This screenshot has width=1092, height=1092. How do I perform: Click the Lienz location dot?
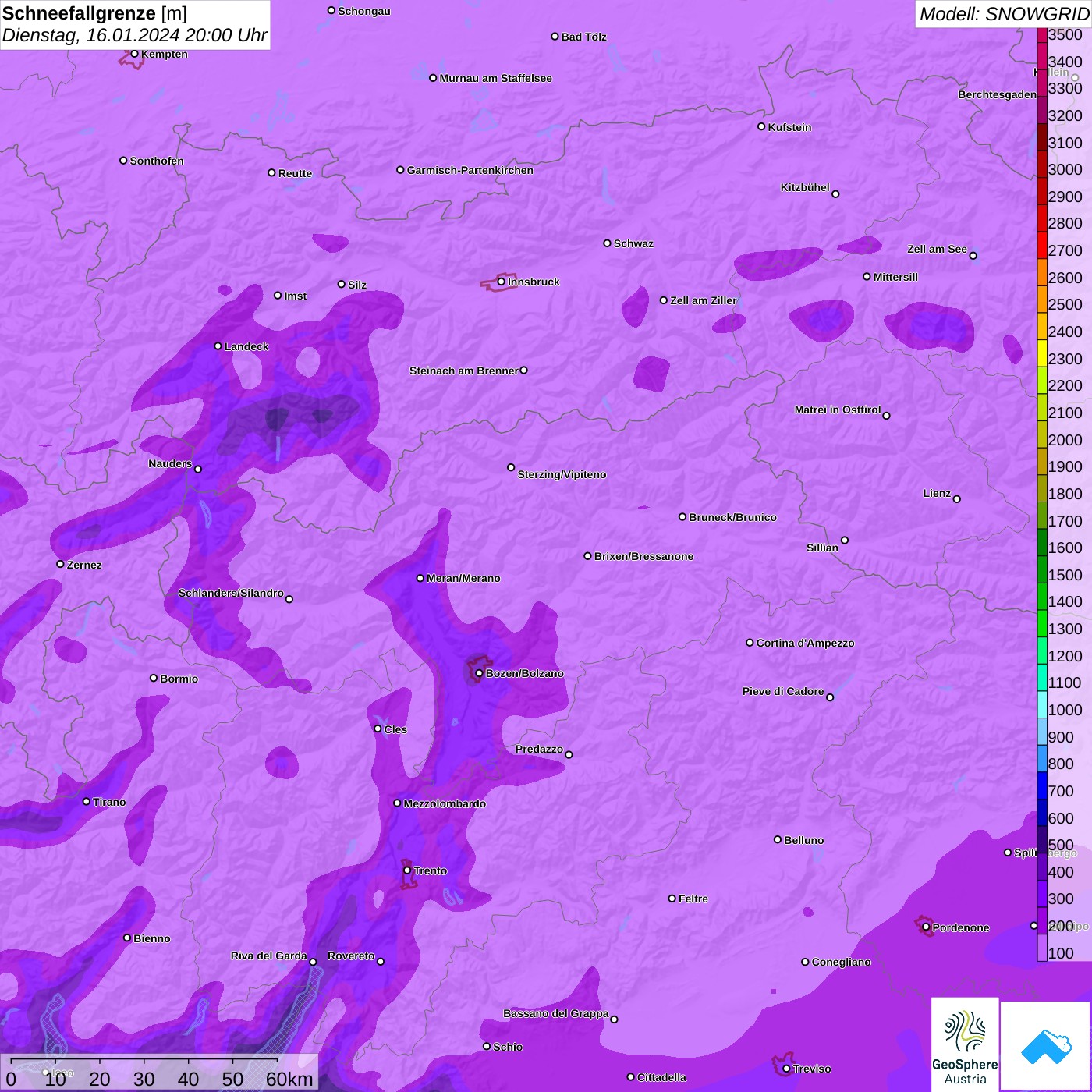(957, 499)
